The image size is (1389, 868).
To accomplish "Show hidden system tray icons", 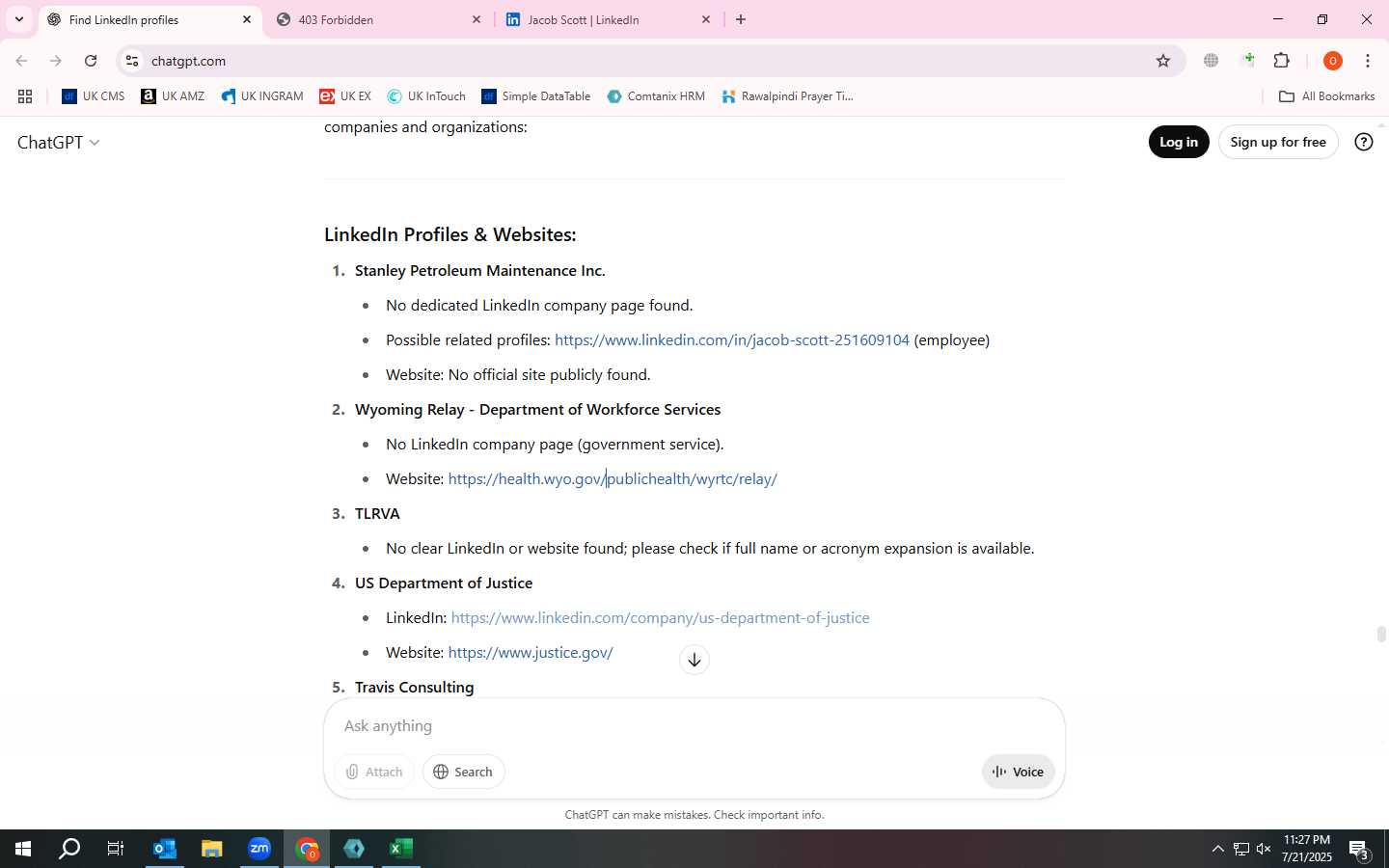I will [x=1217, y=850].
